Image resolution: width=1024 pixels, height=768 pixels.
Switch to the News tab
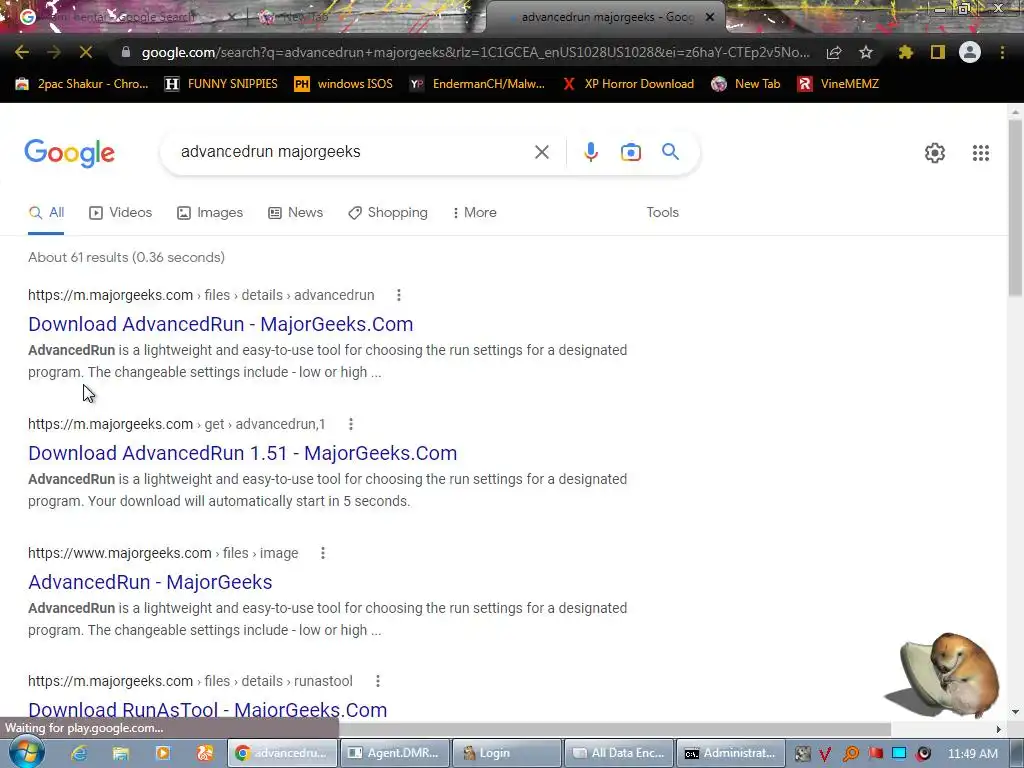tap(296, 213)
